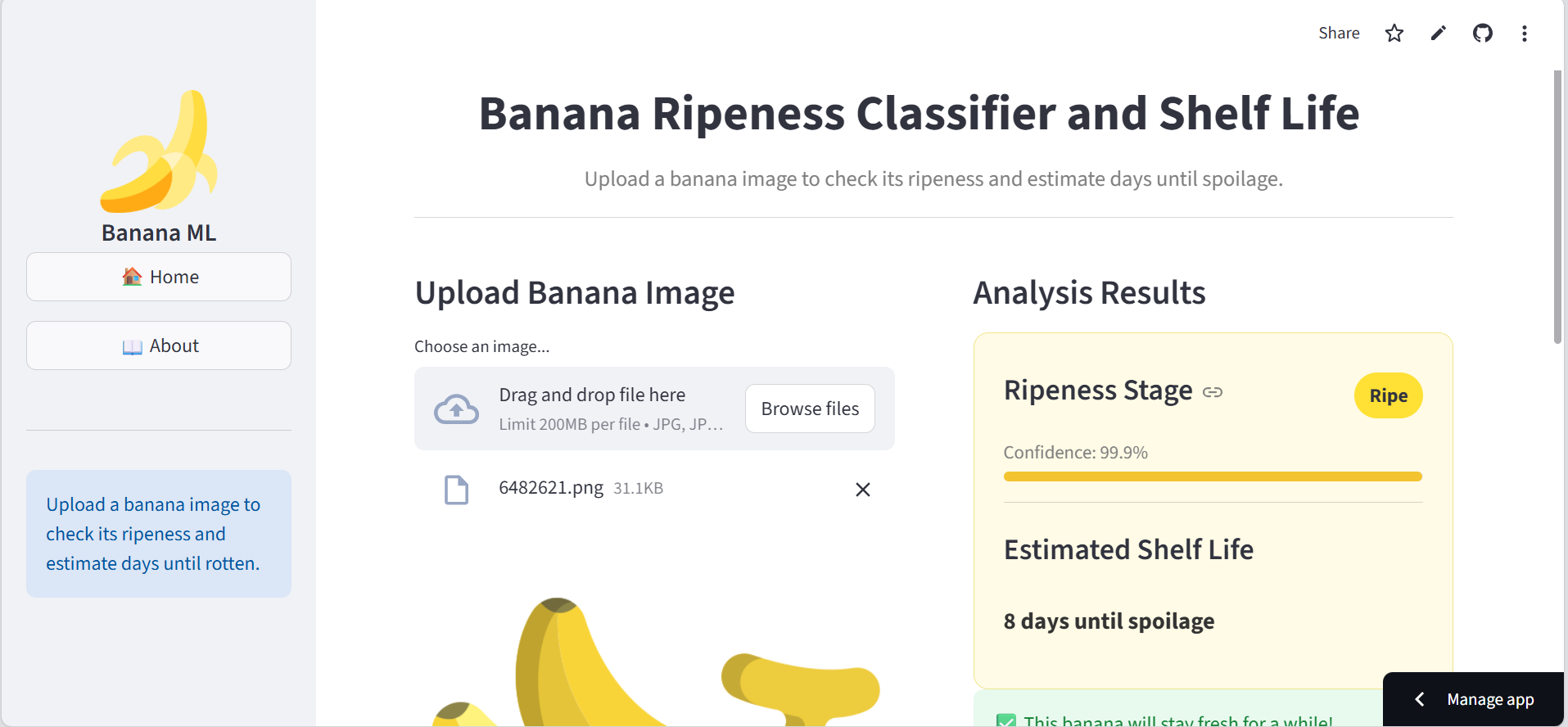Click the file icon beside 6482621.png
The height and width of the screenshot is (727, 1568).
(x=456, y=489)
